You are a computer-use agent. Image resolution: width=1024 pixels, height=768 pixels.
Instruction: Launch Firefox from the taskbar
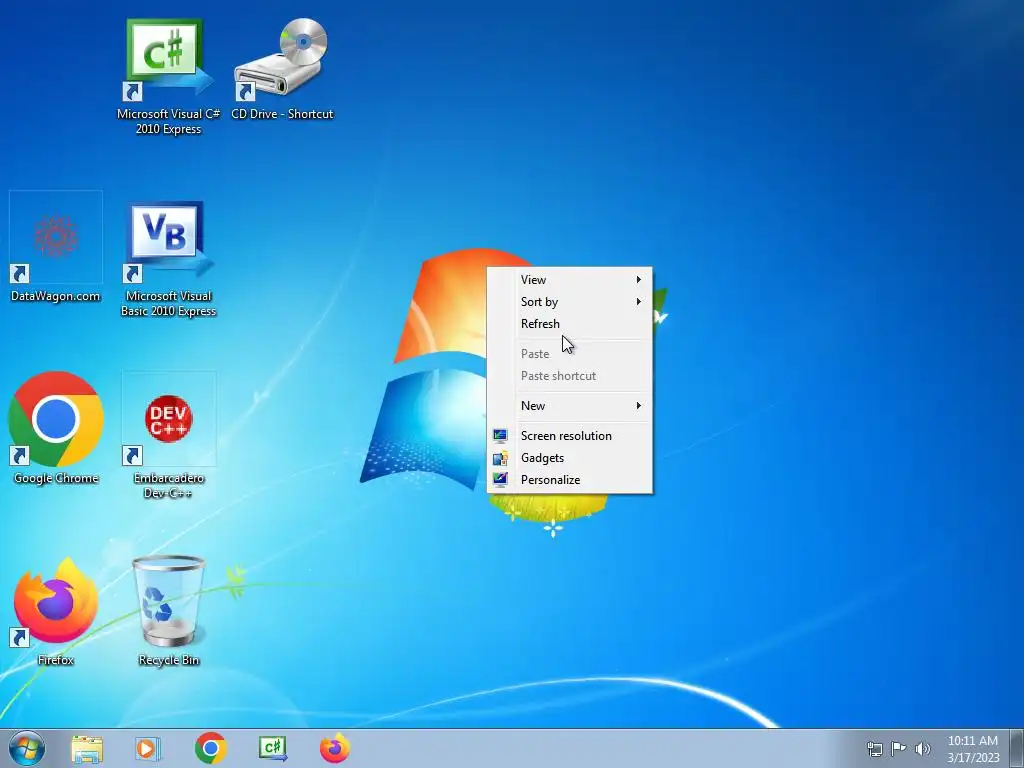tap(334, 748)
